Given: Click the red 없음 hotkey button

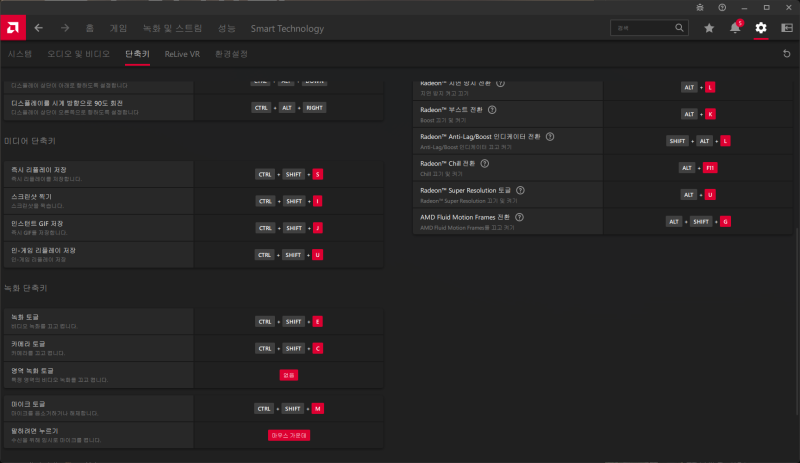Looking at the screenshot, I should (289, 375).
